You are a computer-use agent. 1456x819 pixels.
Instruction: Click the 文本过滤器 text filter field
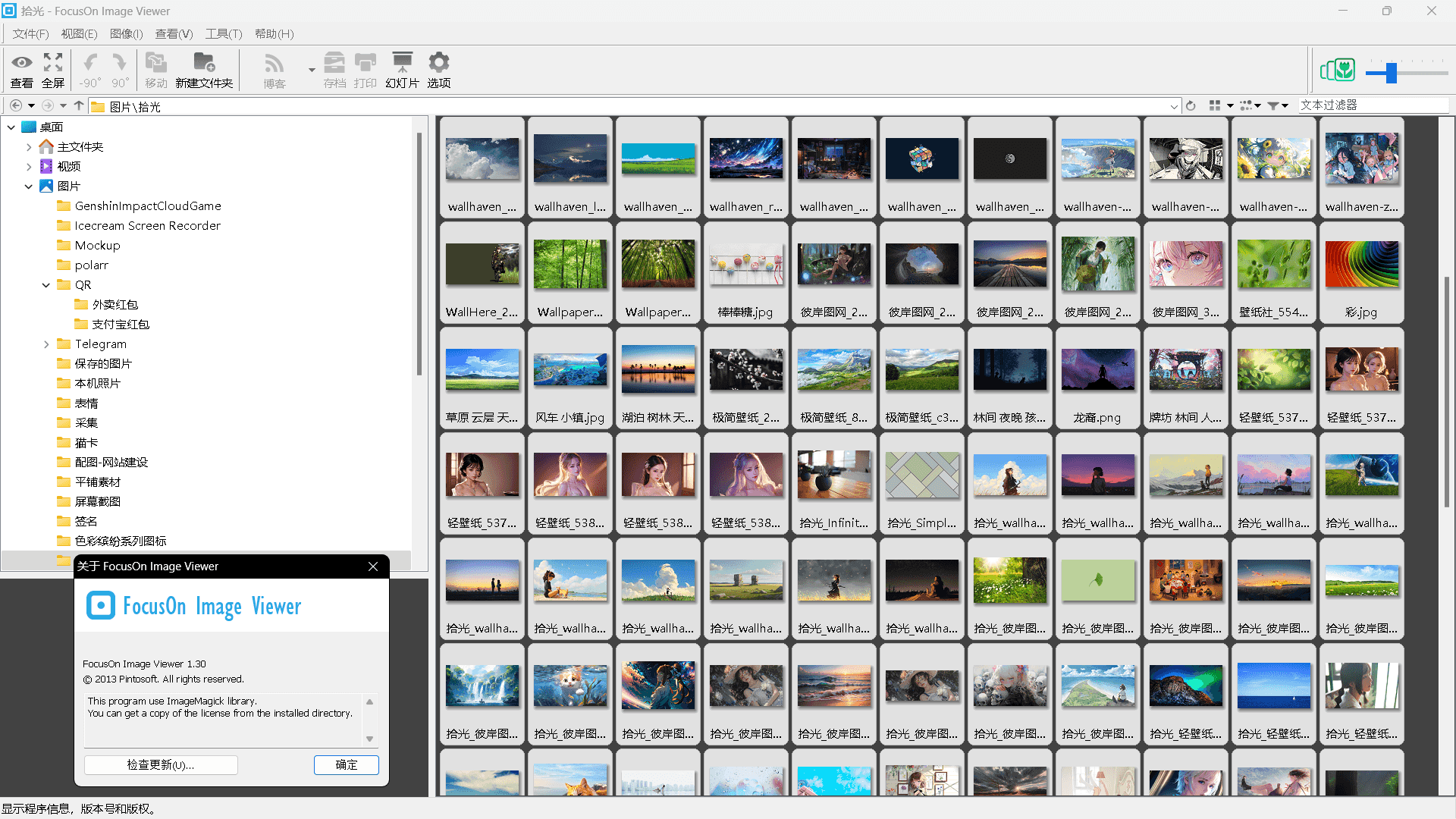click(1373, 105)
